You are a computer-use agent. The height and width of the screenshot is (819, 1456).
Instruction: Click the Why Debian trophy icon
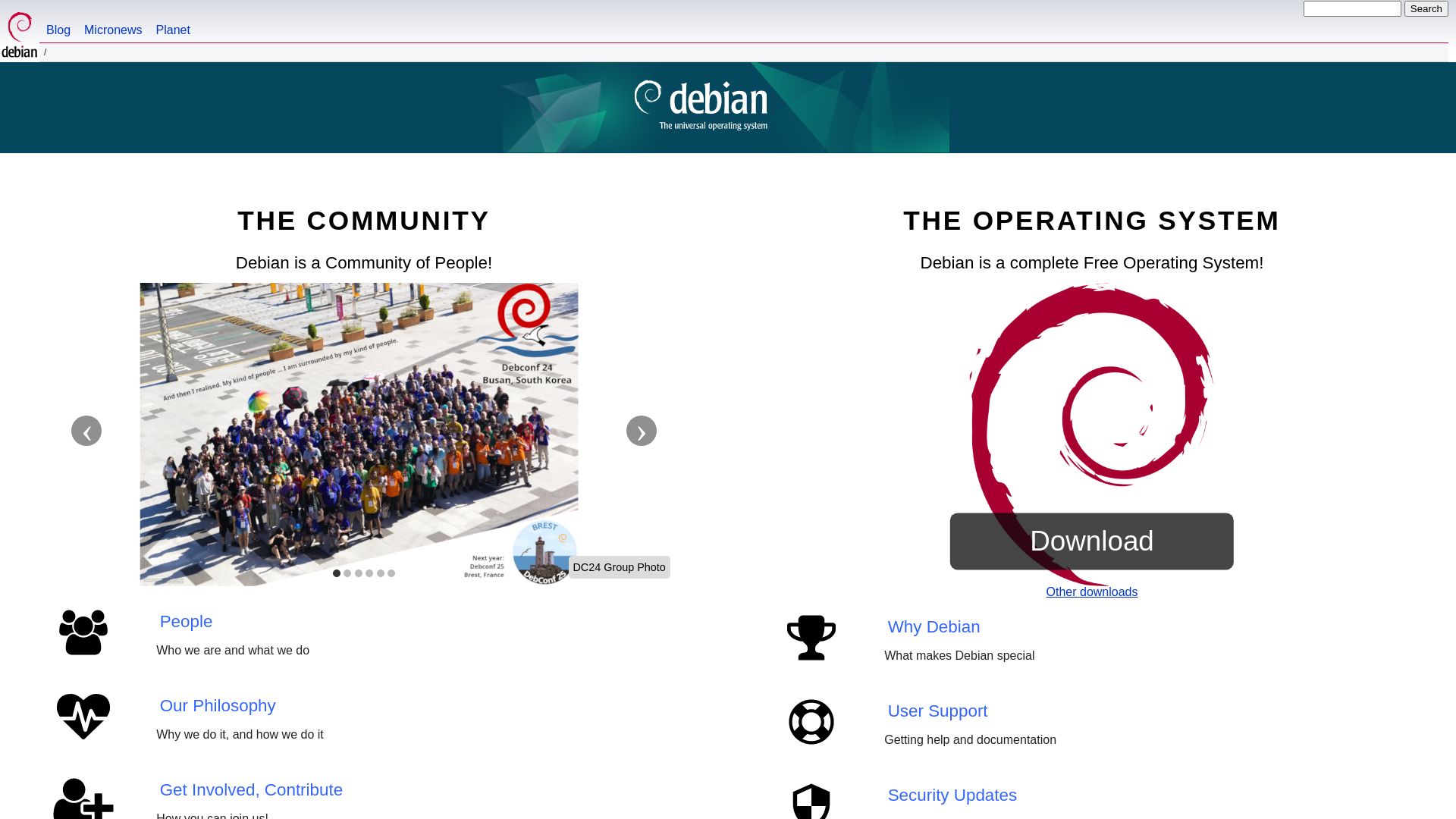[x=811, y=636]
